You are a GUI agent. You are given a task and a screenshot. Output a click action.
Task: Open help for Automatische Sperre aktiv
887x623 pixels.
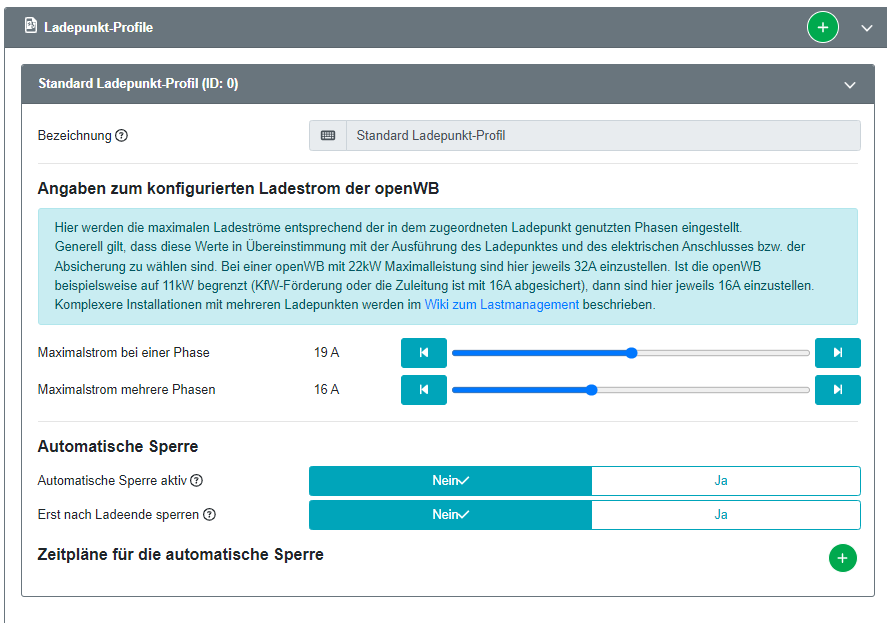[x=196, y=480]
